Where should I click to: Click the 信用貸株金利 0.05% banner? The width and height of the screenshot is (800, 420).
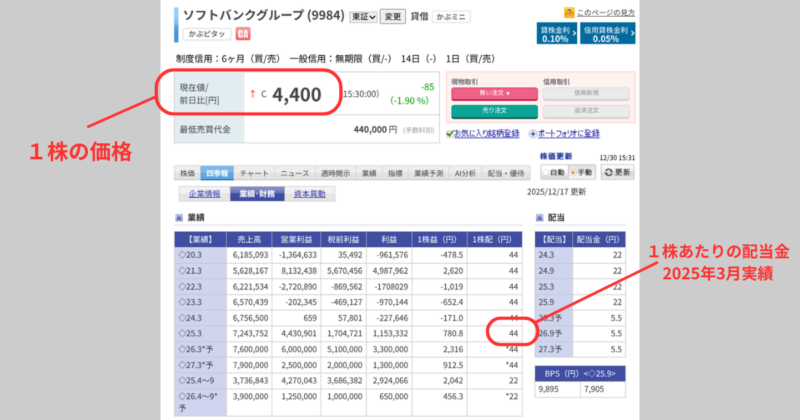click(x=604, y=33)
